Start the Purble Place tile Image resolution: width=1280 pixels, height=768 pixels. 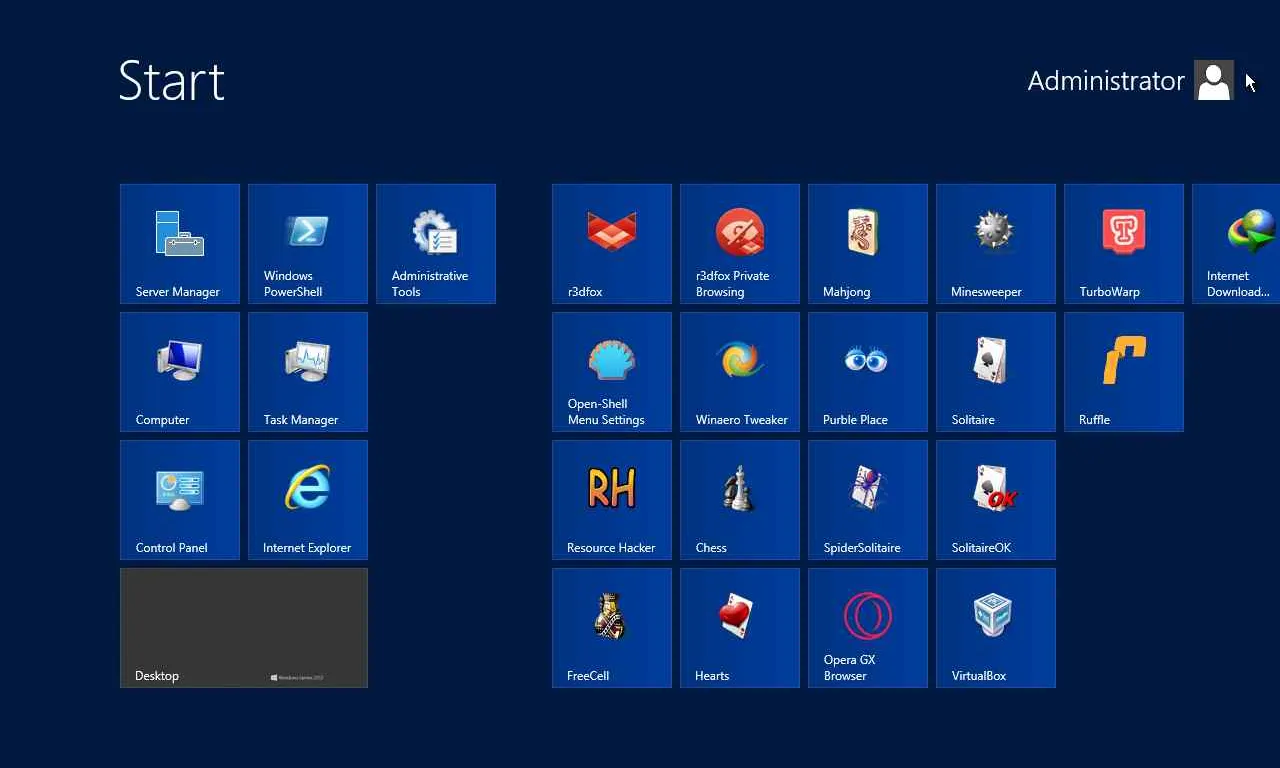[868, 372]
